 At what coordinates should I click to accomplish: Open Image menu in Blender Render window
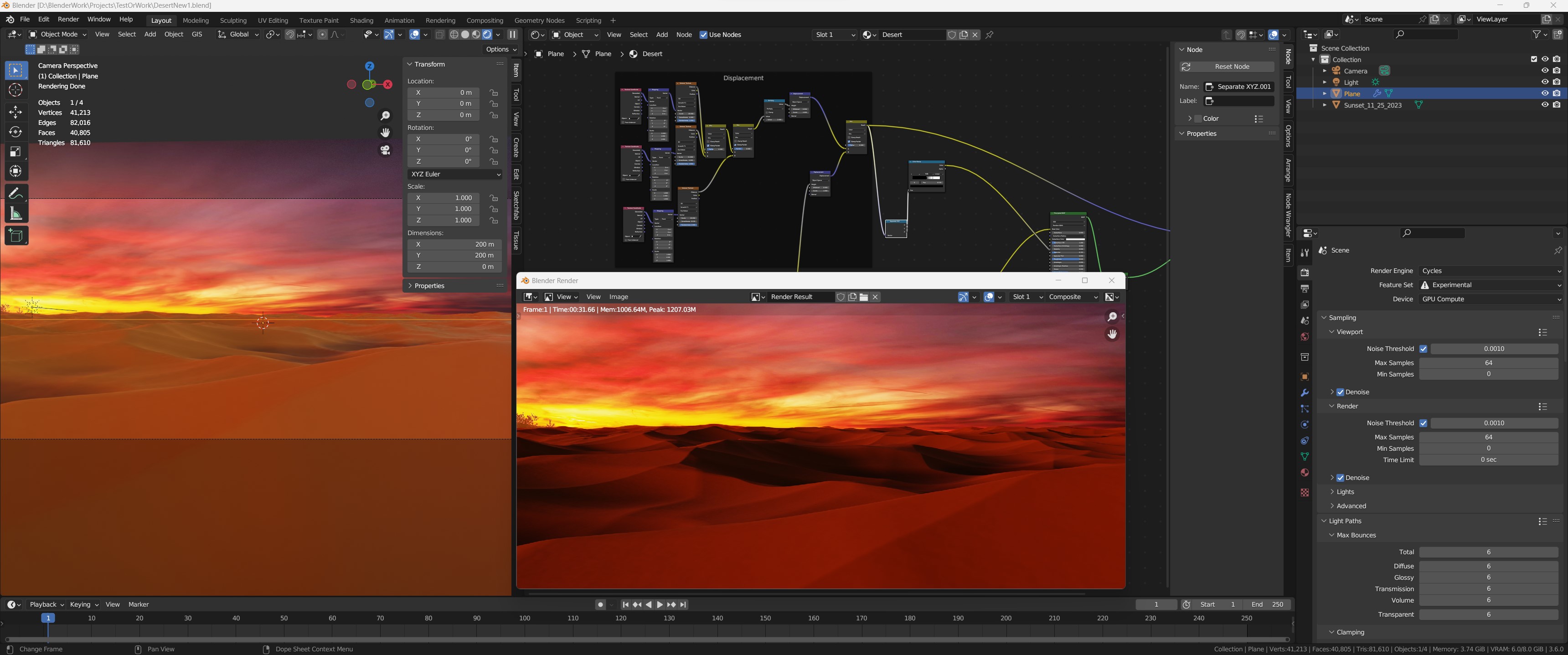pos(619,297)
